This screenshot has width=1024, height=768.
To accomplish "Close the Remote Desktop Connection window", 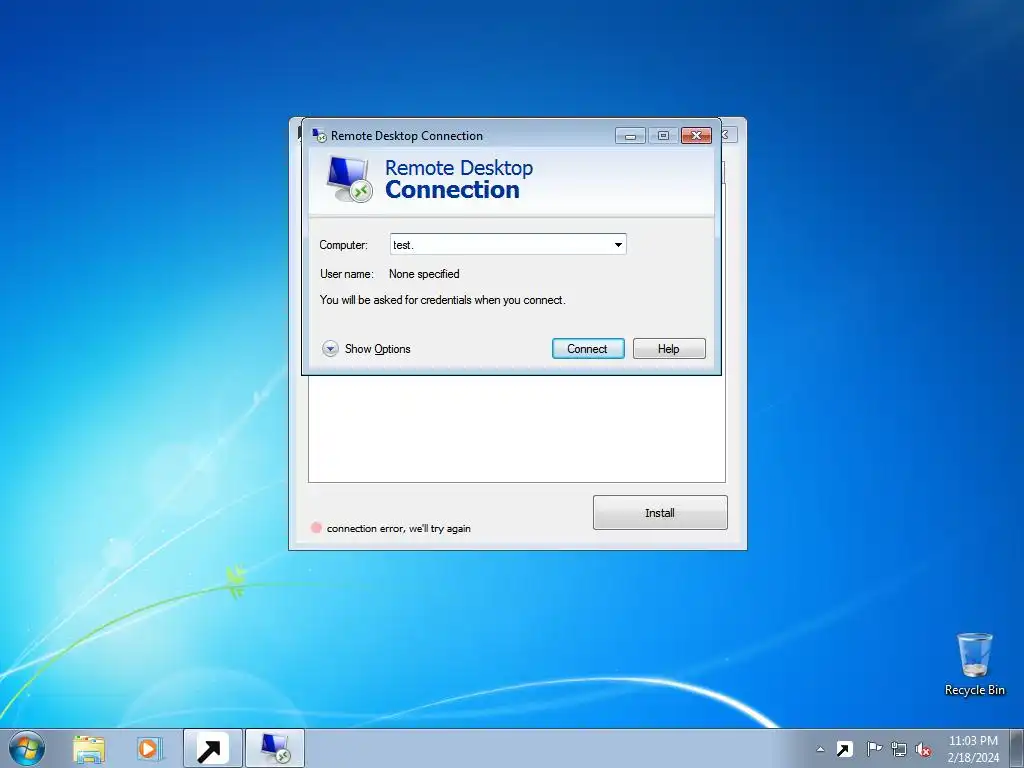I will point(696,136).
